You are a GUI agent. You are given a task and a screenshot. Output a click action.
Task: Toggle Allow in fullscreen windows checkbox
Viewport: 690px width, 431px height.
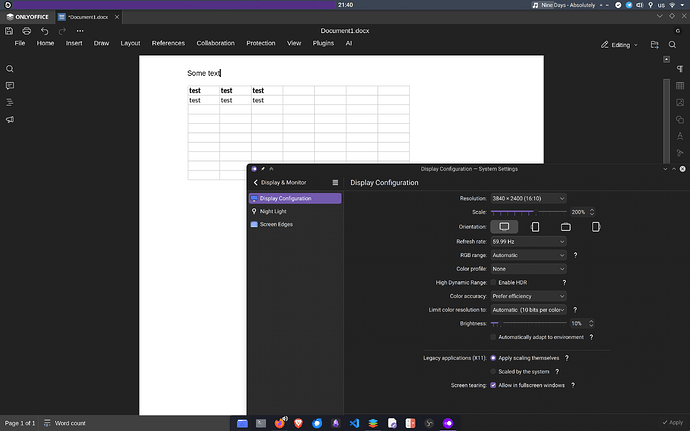click(x=493, y=385)
